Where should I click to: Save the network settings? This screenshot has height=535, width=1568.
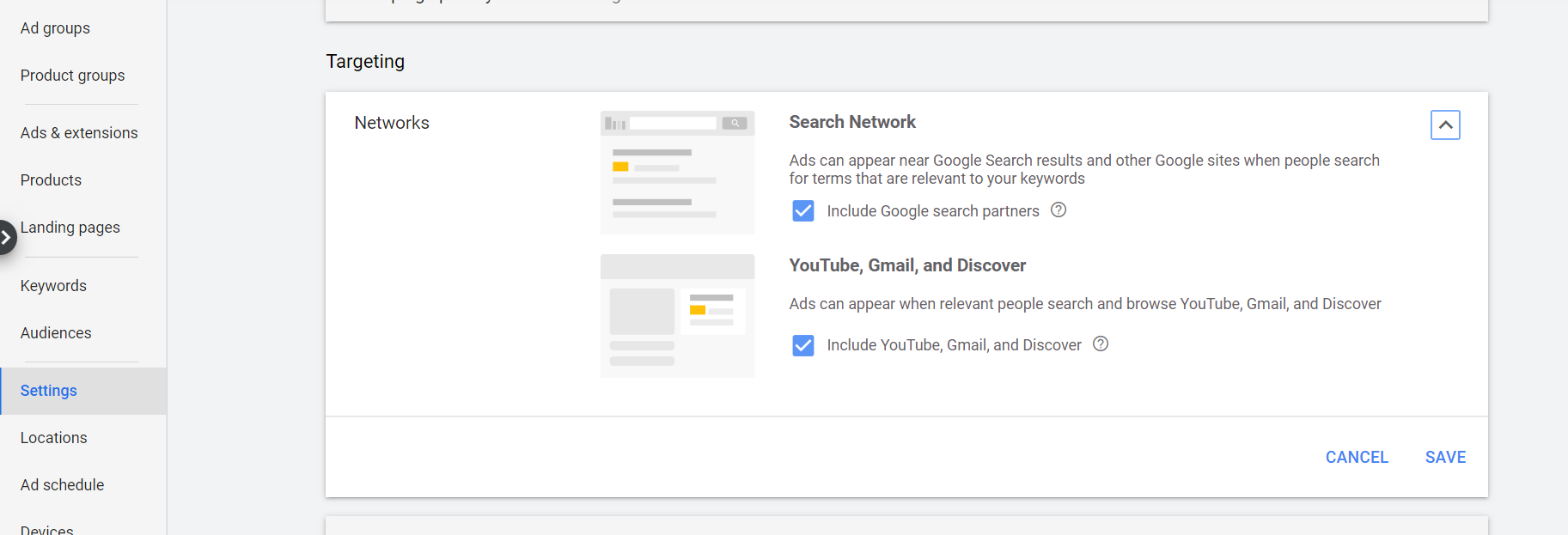(1445, 458)
